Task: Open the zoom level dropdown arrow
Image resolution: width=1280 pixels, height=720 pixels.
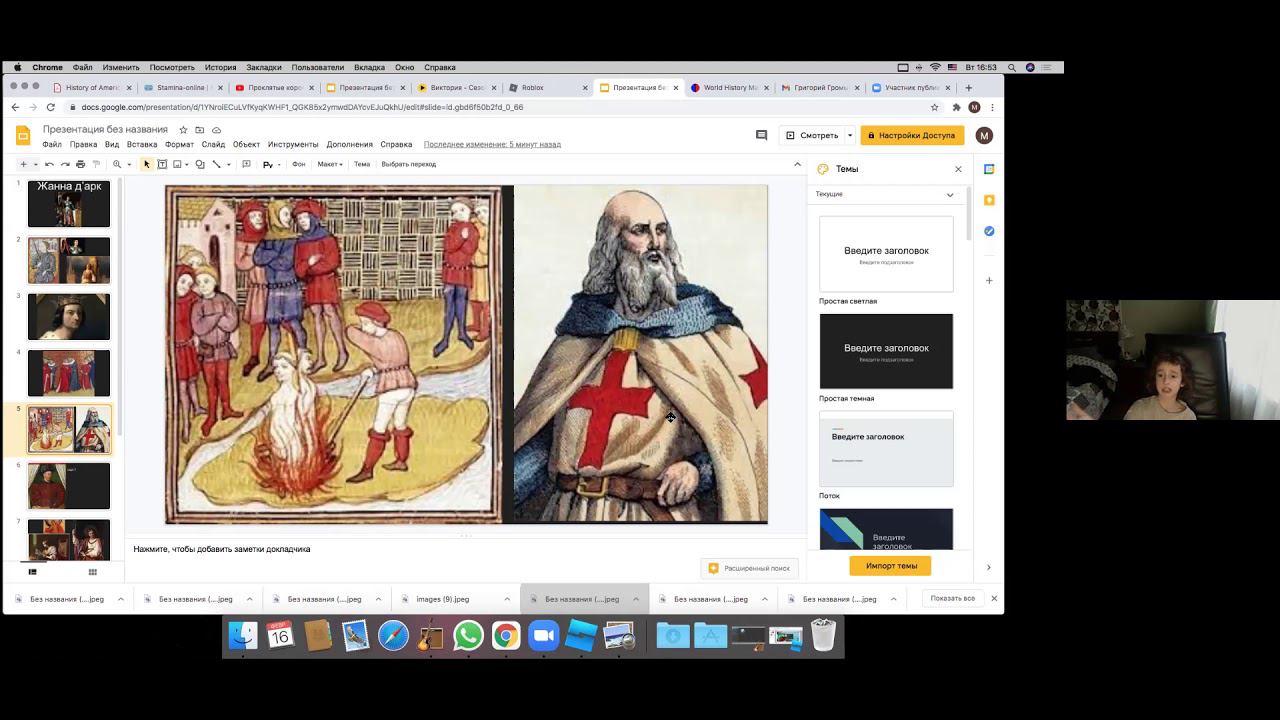Action: pos(129,164)
